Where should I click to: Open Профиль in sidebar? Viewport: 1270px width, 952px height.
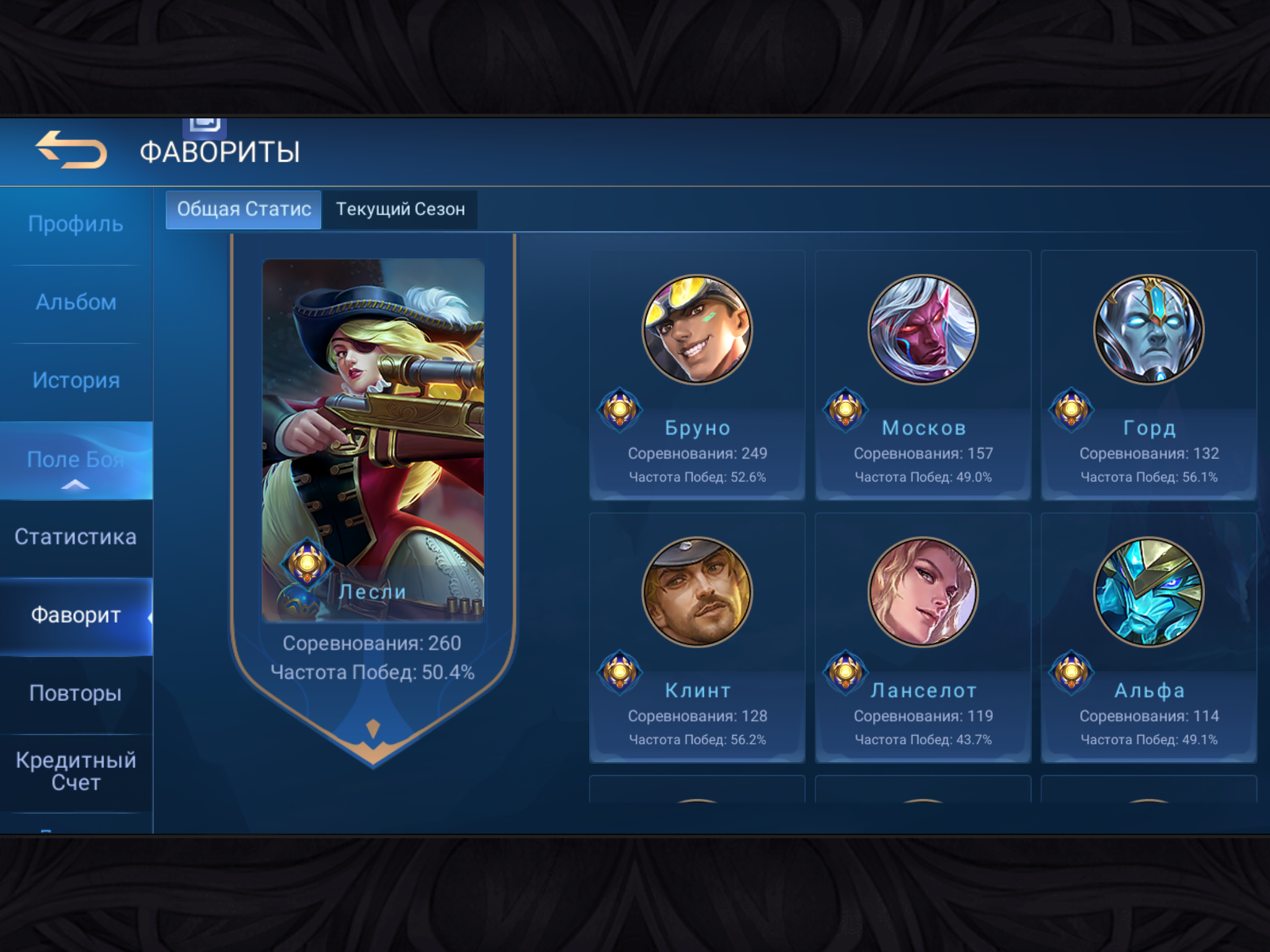[76, 224]
